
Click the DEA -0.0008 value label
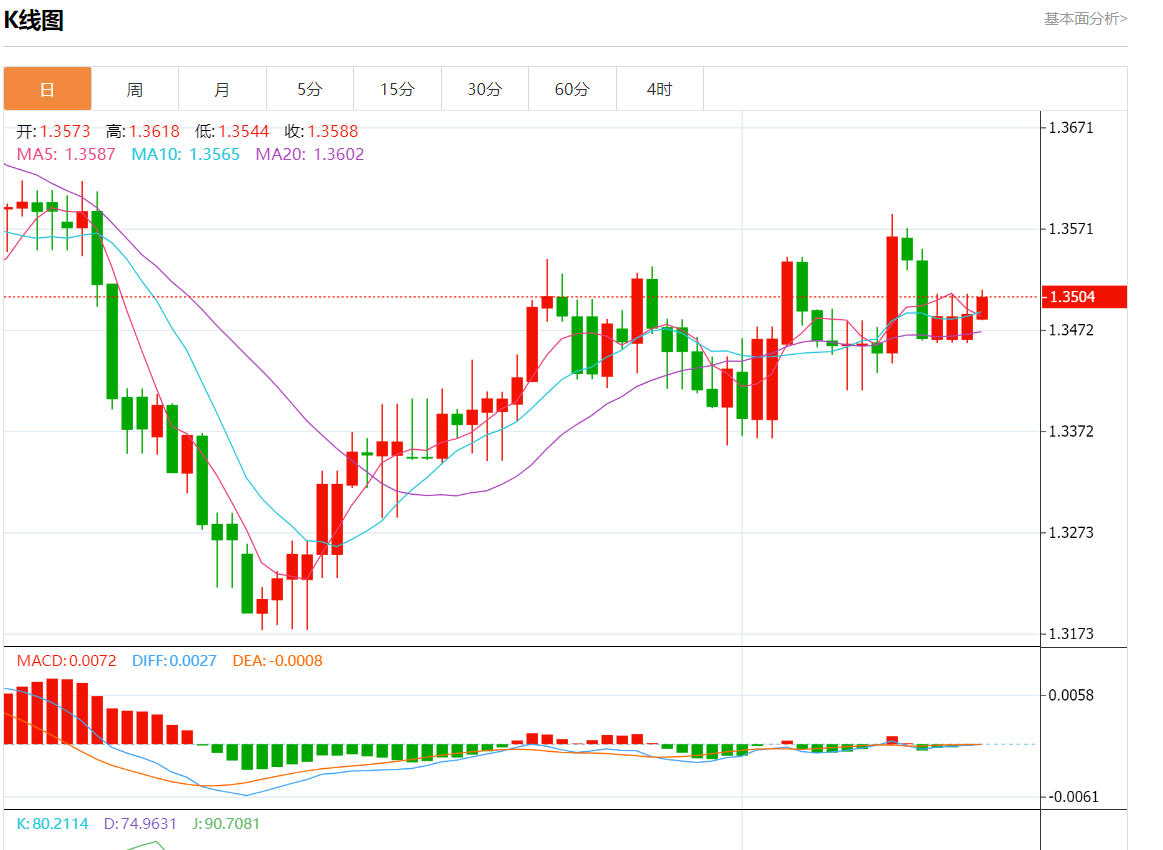pos(277,661)
